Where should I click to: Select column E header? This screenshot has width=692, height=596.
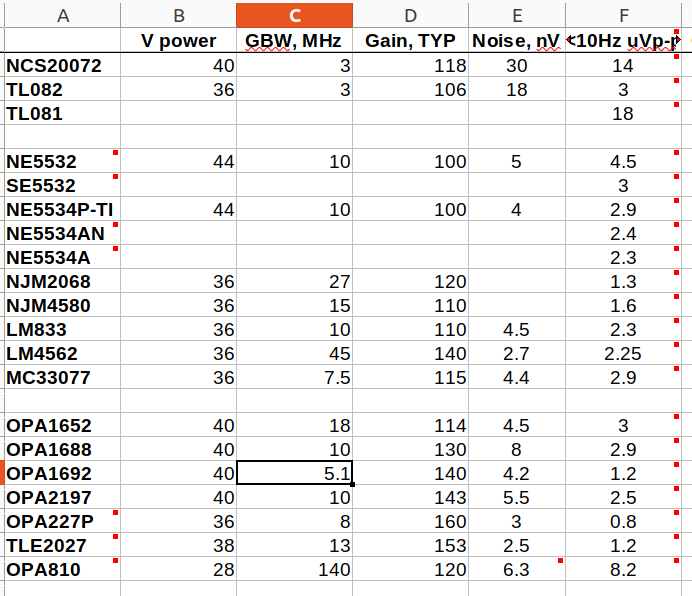(517, 15)
